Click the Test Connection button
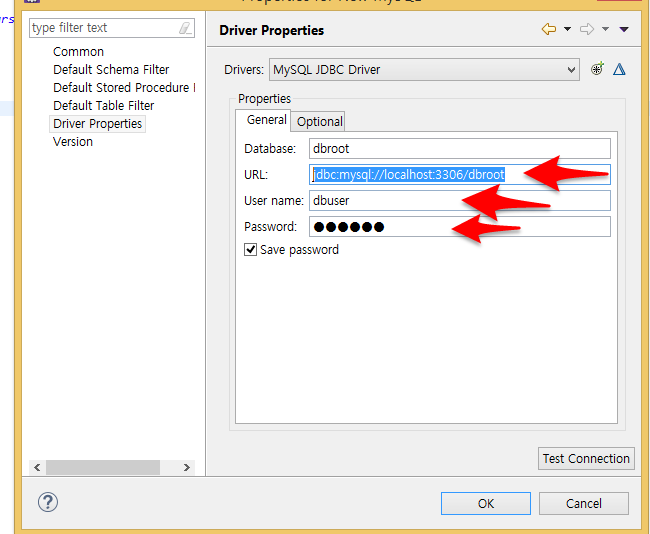This screenshot has width=650, height=534. click(586, 459)
